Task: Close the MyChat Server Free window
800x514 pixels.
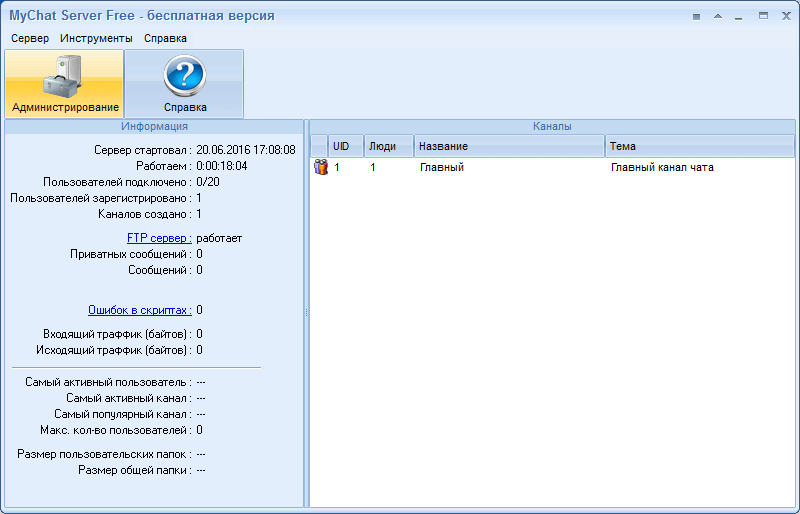Action: (x=786, y=16)
